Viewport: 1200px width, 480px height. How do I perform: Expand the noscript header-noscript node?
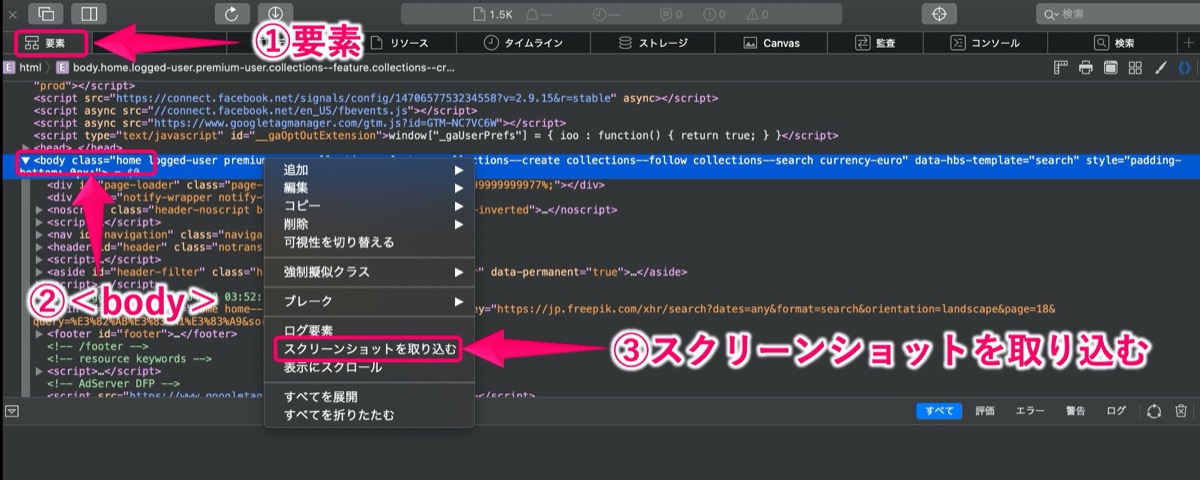(39, 211)
